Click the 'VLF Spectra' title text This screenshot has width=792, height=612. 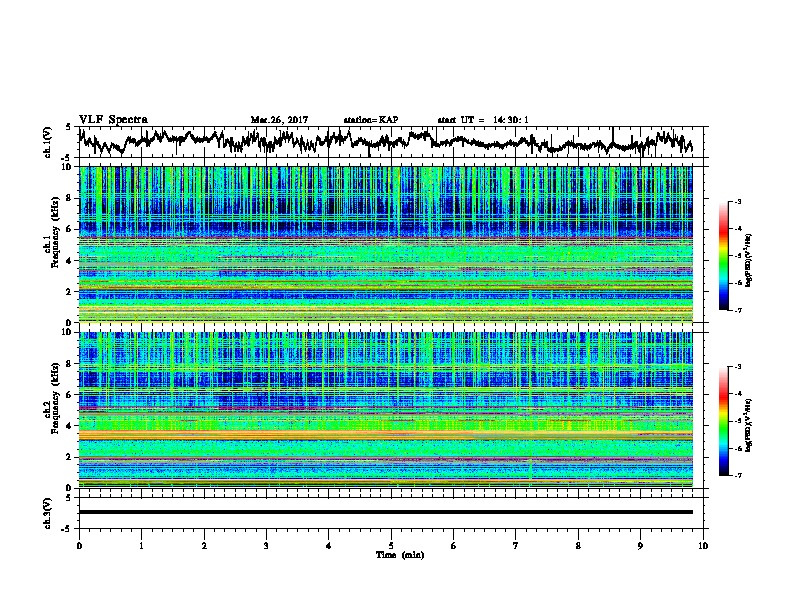coord(113,119)
